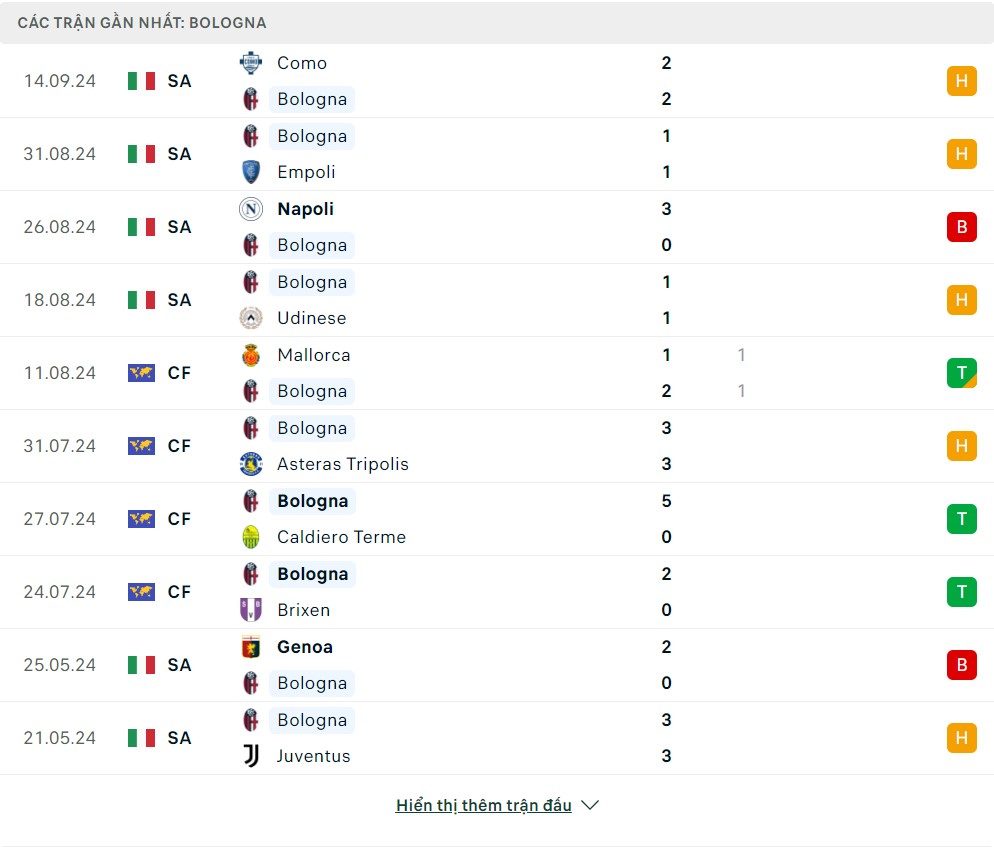Click the orange H badge for Como match
This screenshot has width=994, height=847.
(x=961, y=81)
